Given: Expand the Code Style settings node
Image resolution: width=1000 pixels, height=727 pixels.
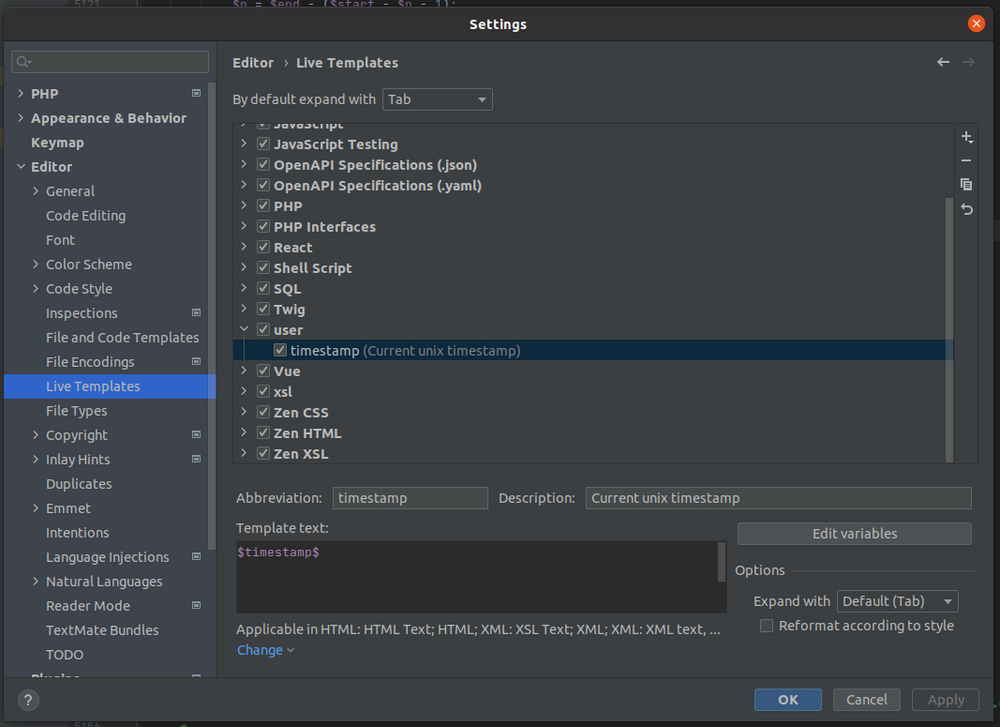Looking at the screenshot, I should [36, 288].
